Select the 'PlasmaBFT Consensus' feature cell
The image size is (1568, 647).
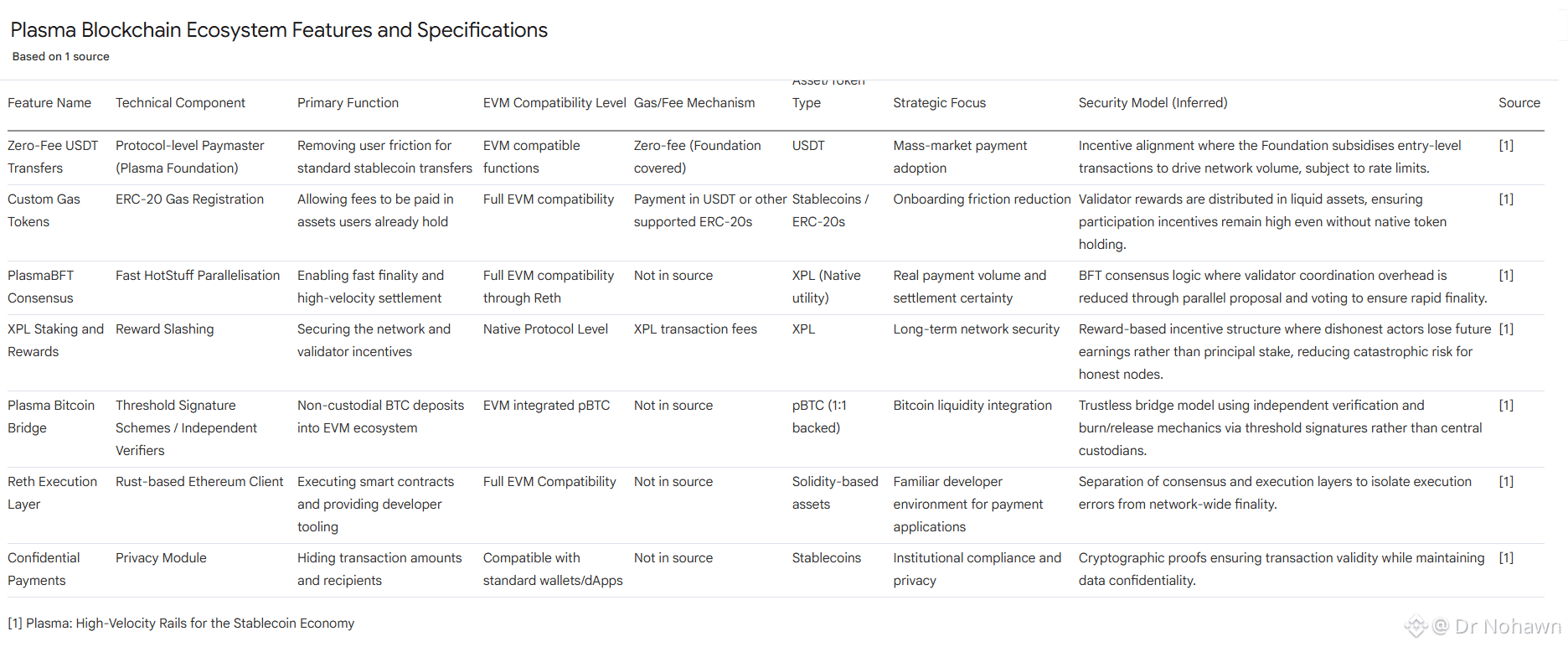coord(40,287)
